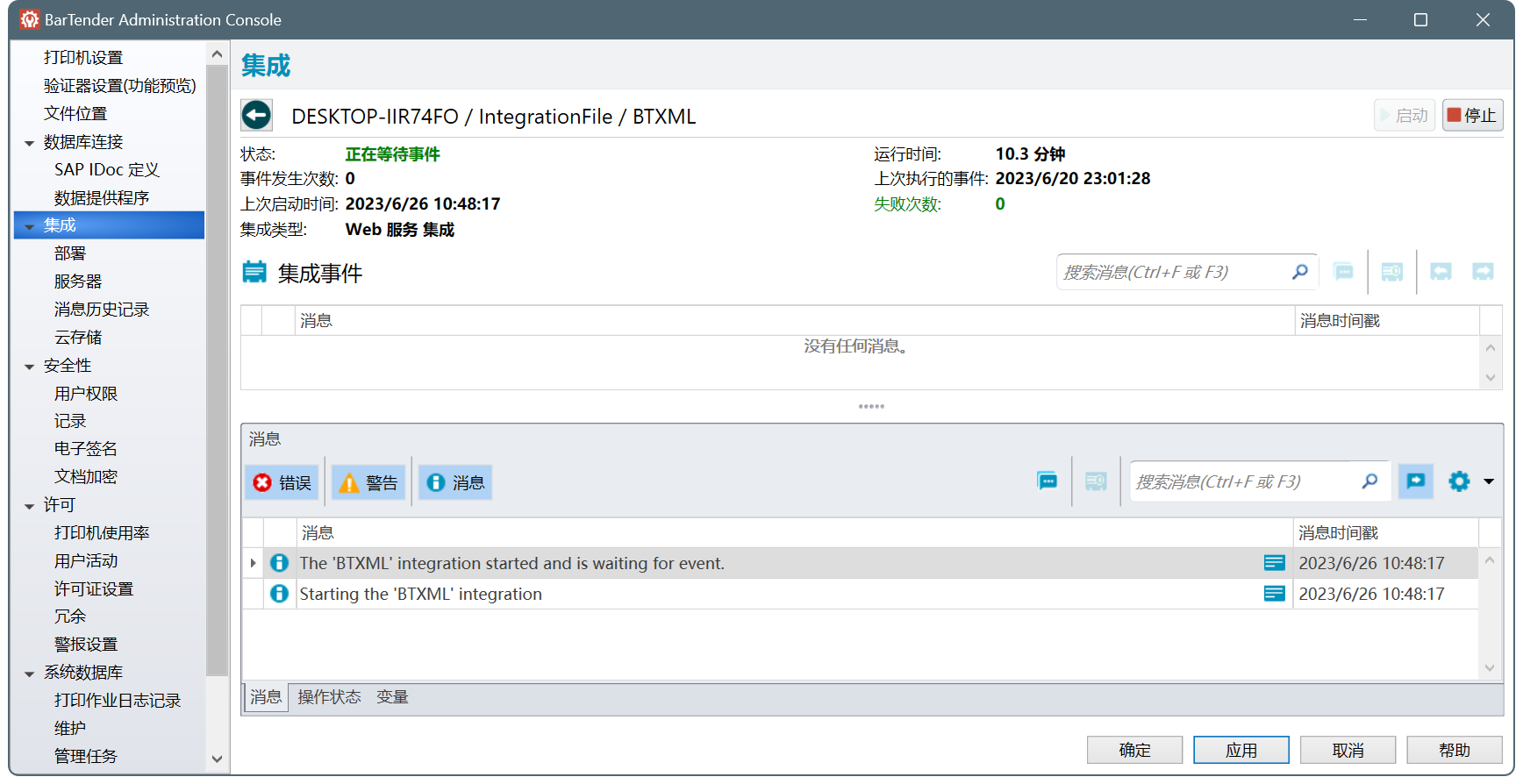1523x784 pixels.
Task: Click the sidebar scroll-up arrow
Action: (x=217, y=54)
